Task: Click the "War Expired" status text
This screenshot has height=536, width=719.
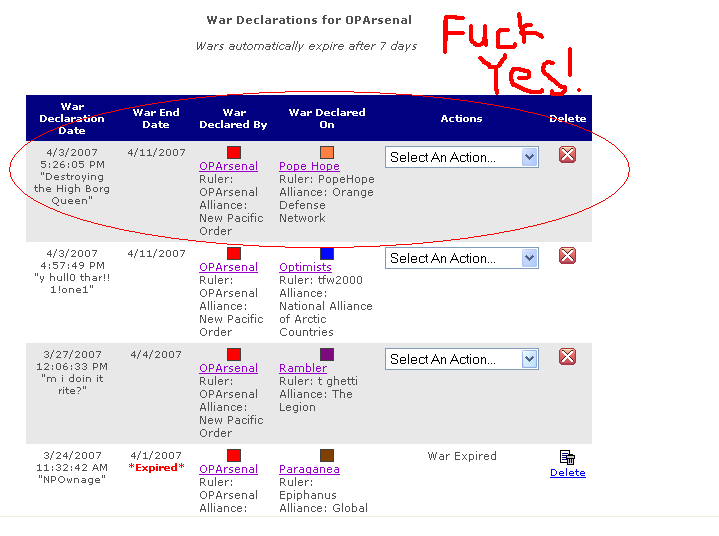Action: tap(462, 456)
